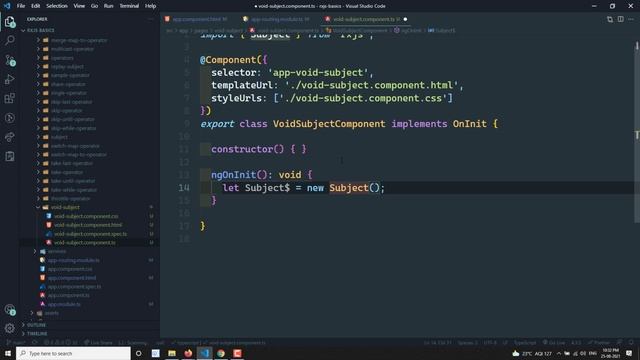
Task: Open Firefox from the taskbar
Action: coord(188,353)
